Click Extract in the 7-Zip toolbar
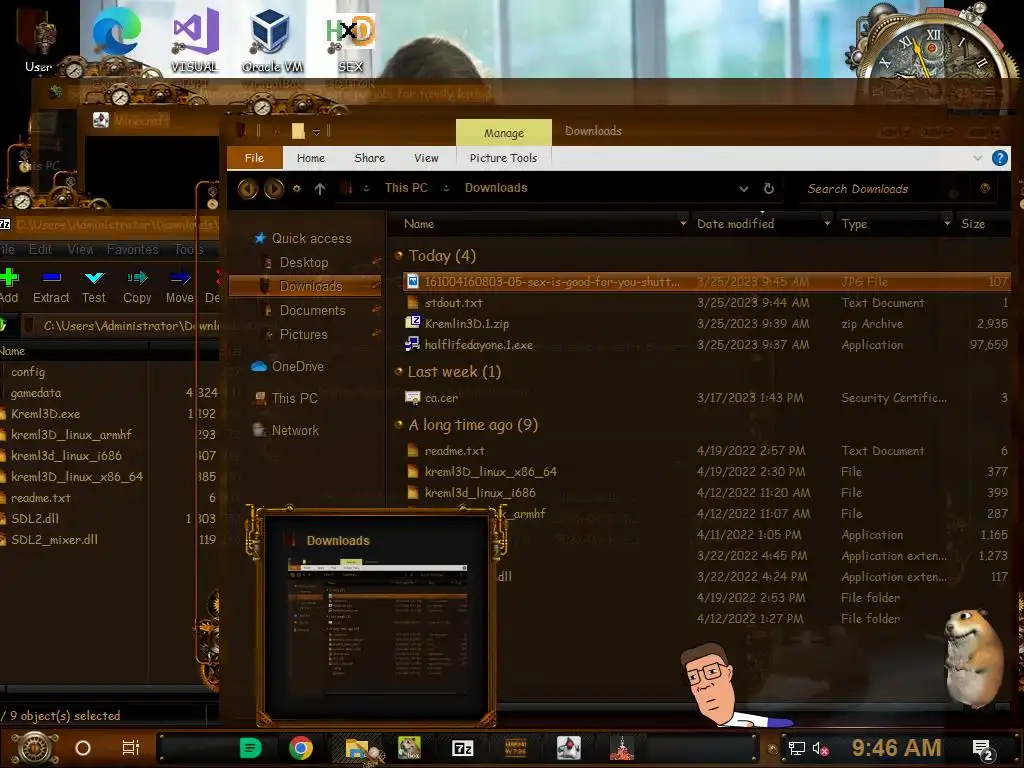 point(51,286)
